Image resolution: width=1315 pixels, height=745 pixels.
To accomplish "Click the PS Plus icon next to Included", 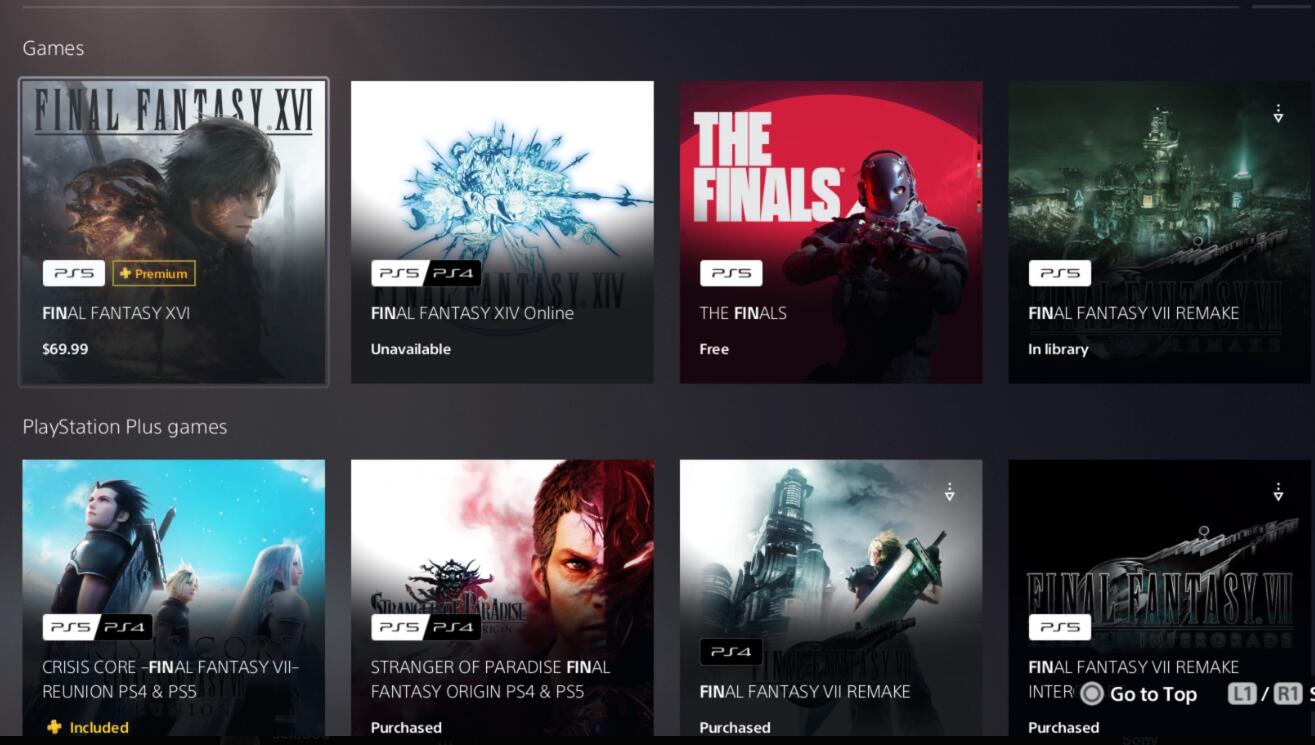I will point(53,727).
